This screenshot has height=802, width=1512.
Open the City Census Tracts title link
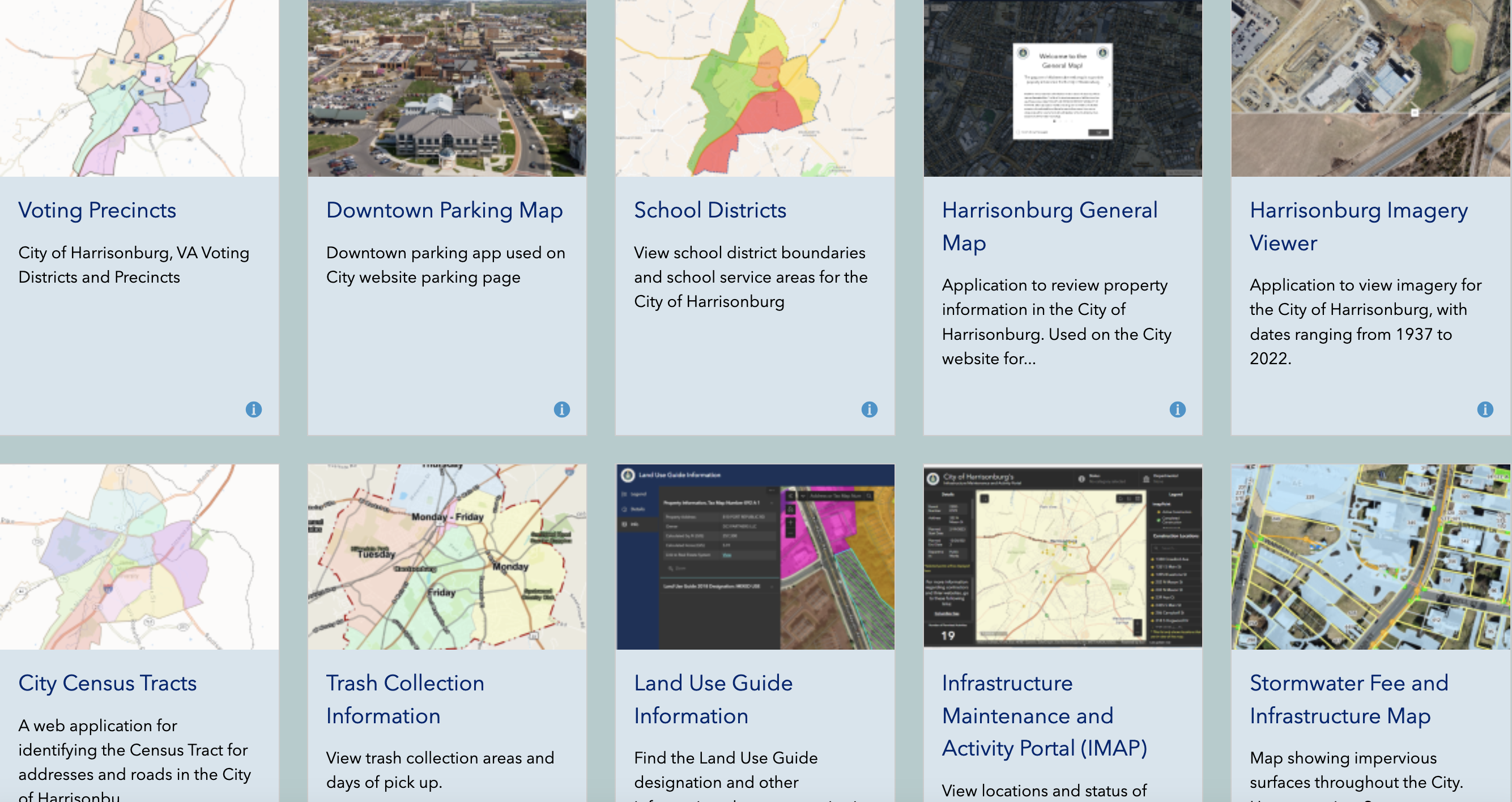[x=108, y=683]
